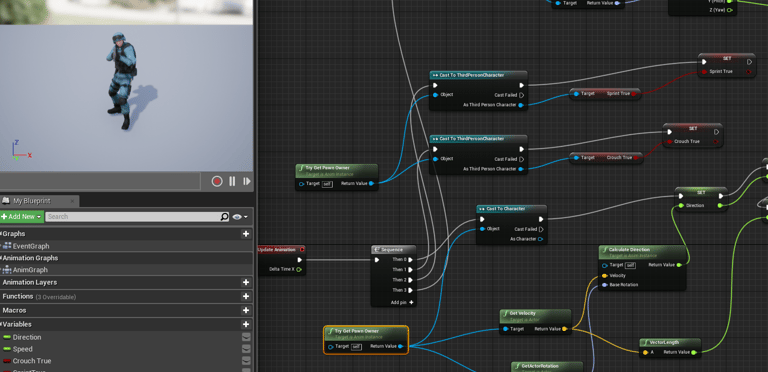The image size is (768, 372).
Task: Click the self box on selected Try Get Pawn Owner
Action: 357,347
